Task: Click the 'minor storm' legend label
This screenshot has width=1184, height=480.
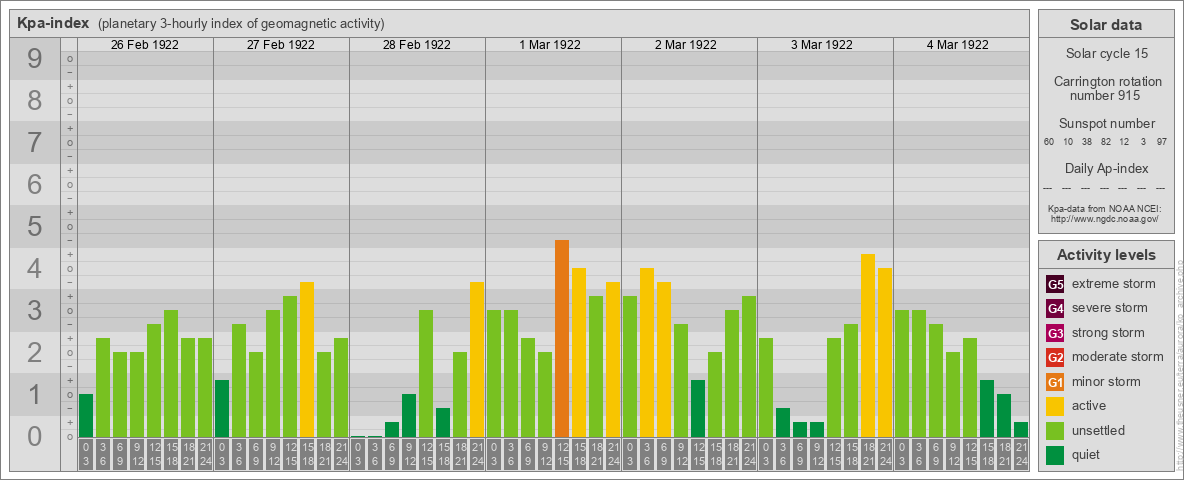Action: click(x=1106, y=381)
